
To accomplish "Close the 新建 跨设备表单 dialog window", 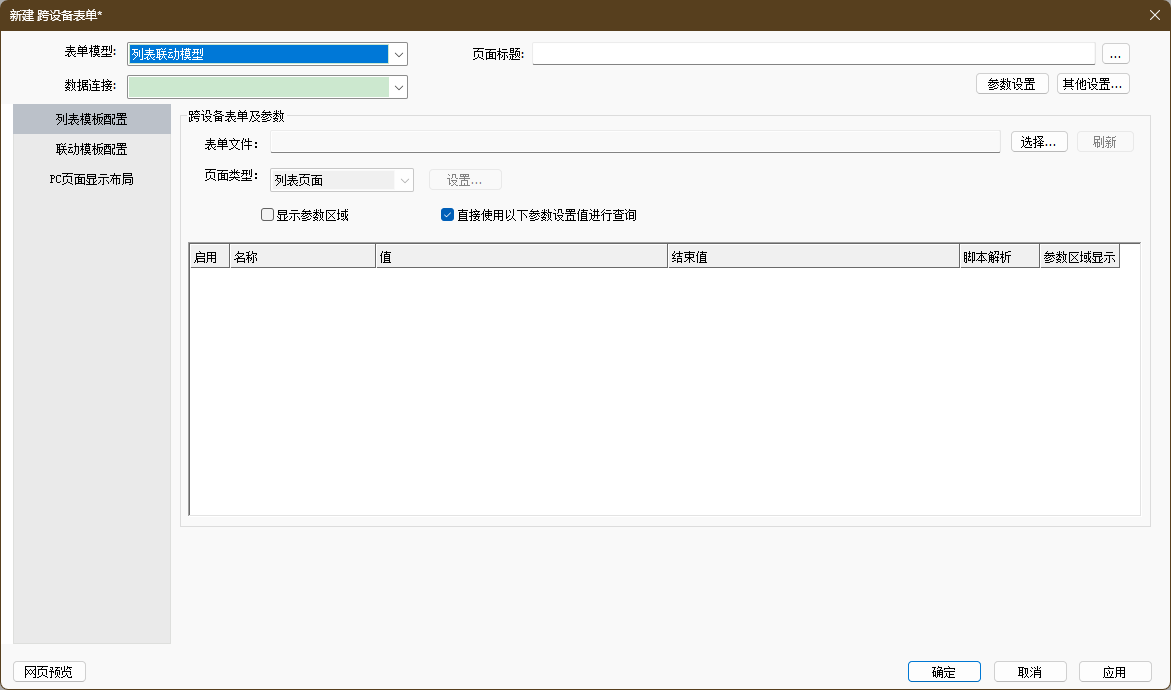I will [x=1154, y=14].
